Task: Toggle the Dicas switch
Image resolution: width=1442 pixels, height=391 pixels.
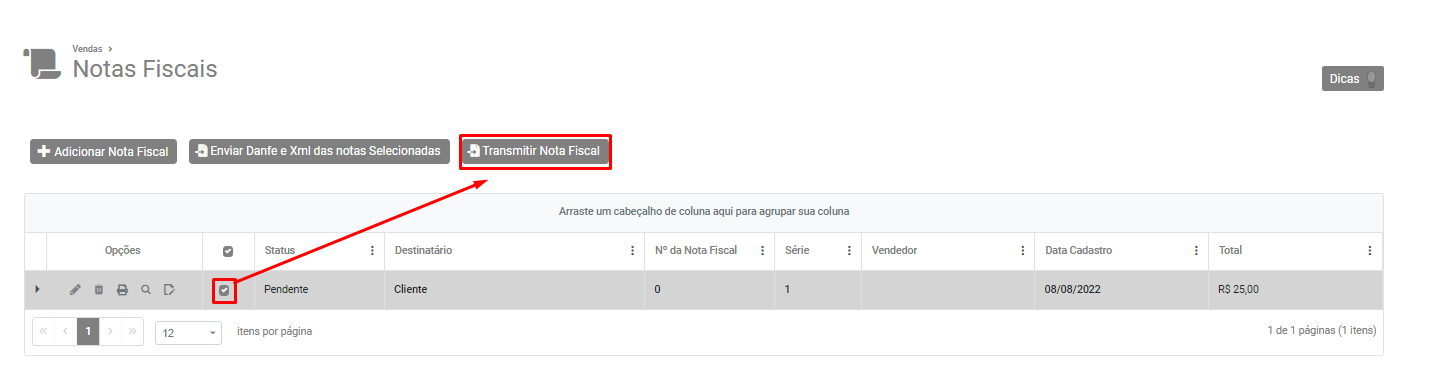Action: (x=1372, y=78)
